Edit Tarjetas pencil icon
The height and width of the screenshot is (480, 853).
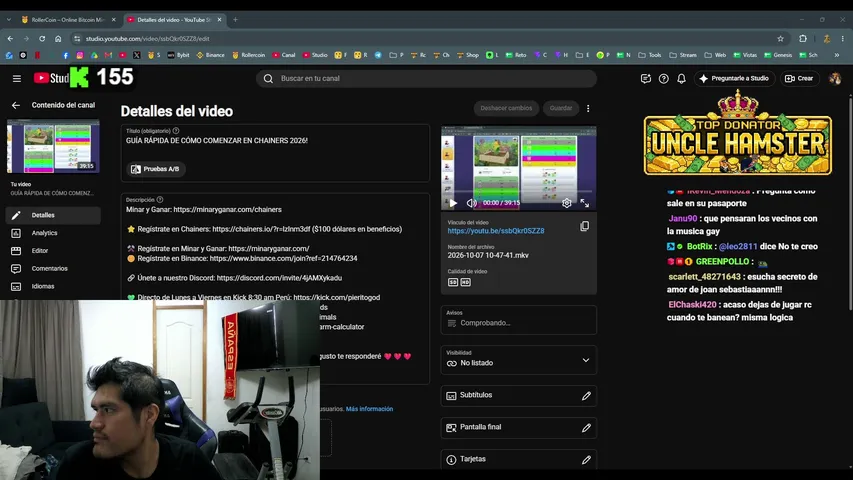pos(586,460)
